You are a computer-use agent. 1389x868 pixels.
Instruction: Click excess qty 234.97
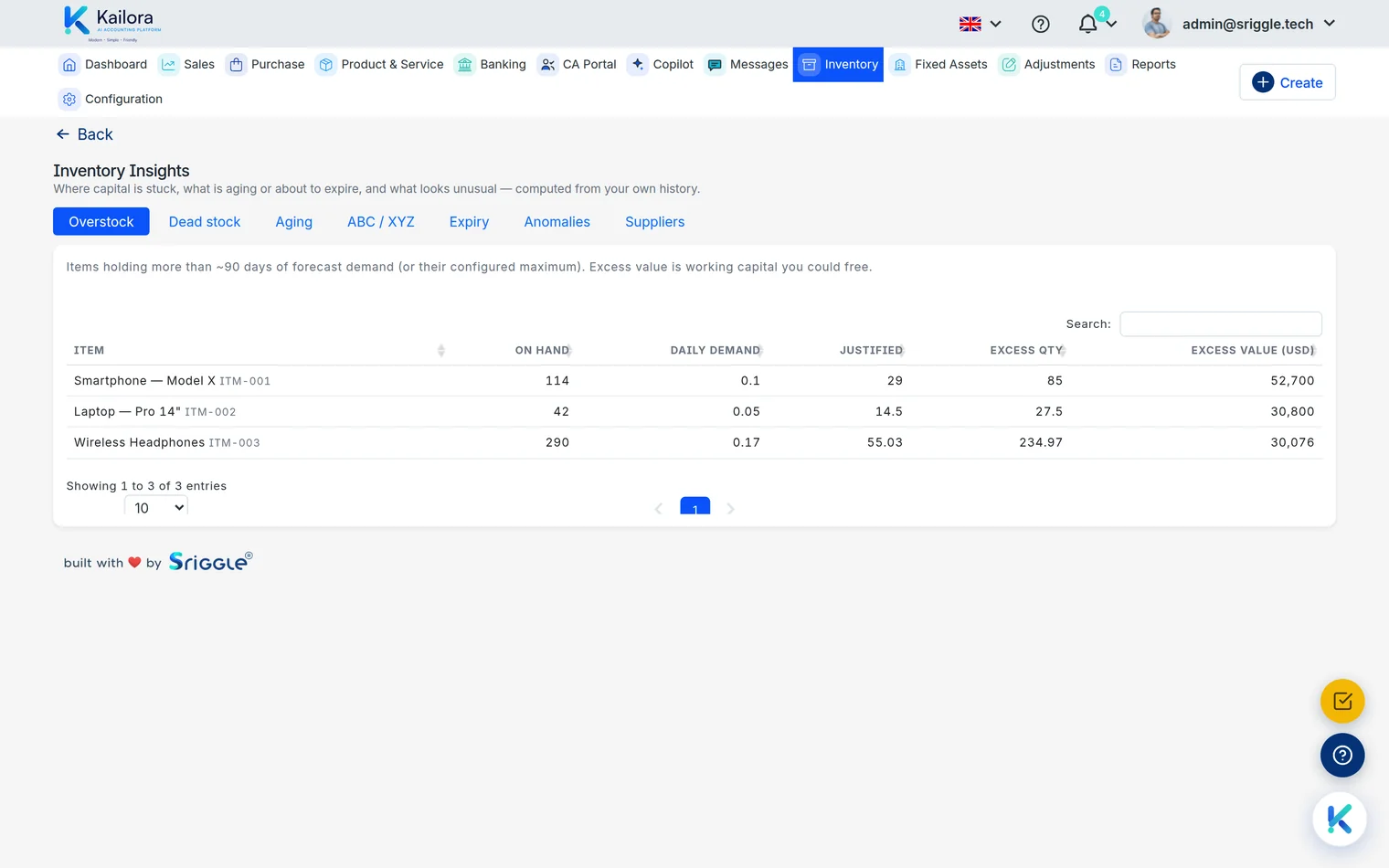(1041, 442)
